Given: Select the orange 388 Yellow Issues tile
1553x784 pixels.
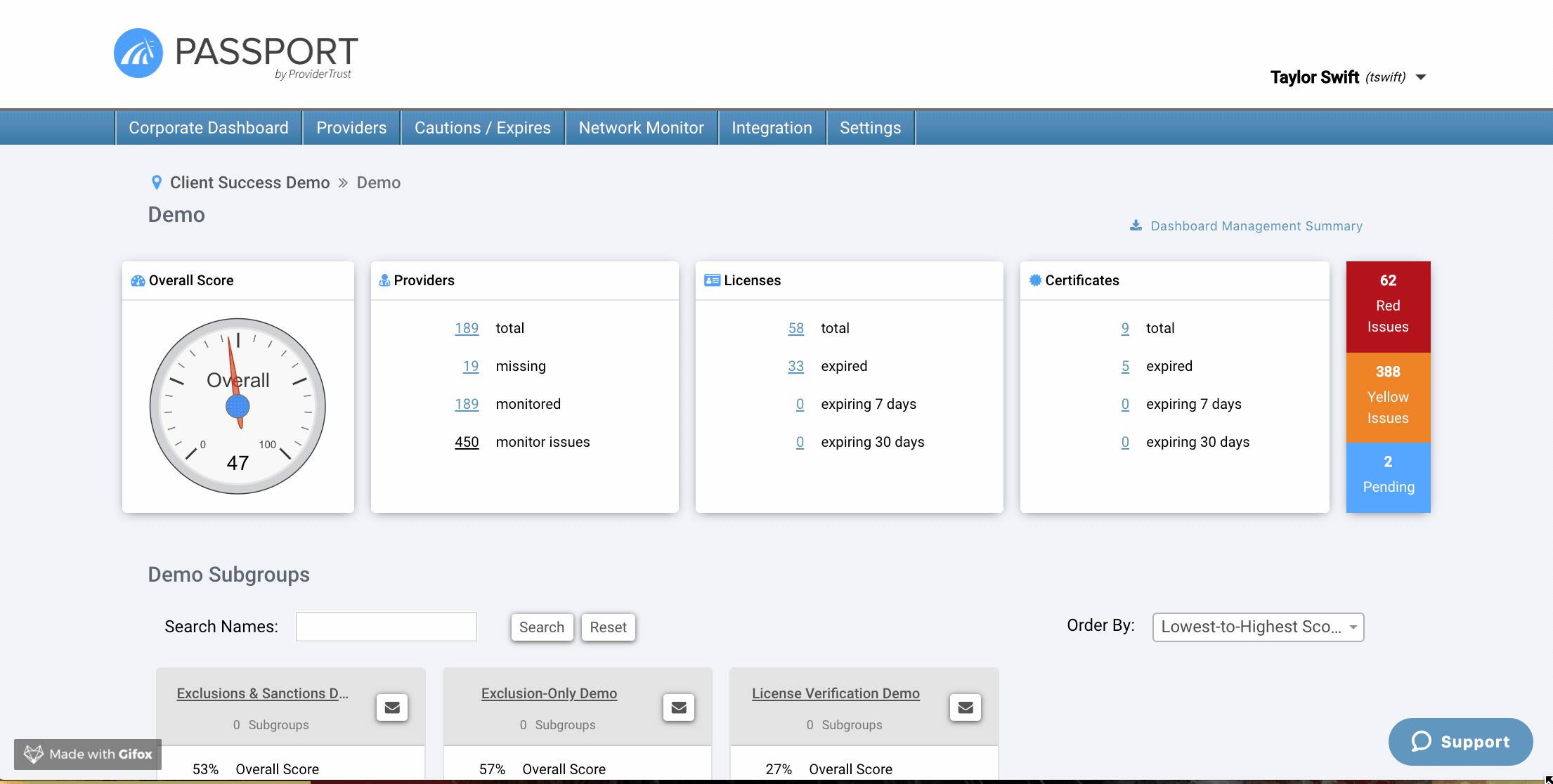Looking at the screenshot, I should 1388,398.
